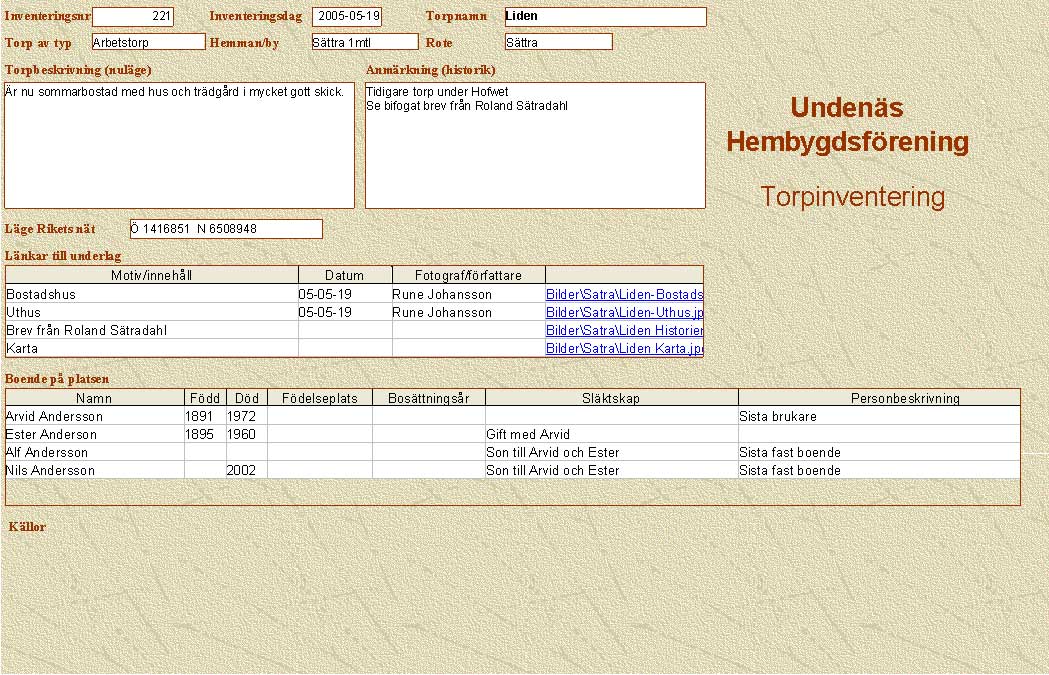Select the Rote field showing Sättra

[558, 42]
